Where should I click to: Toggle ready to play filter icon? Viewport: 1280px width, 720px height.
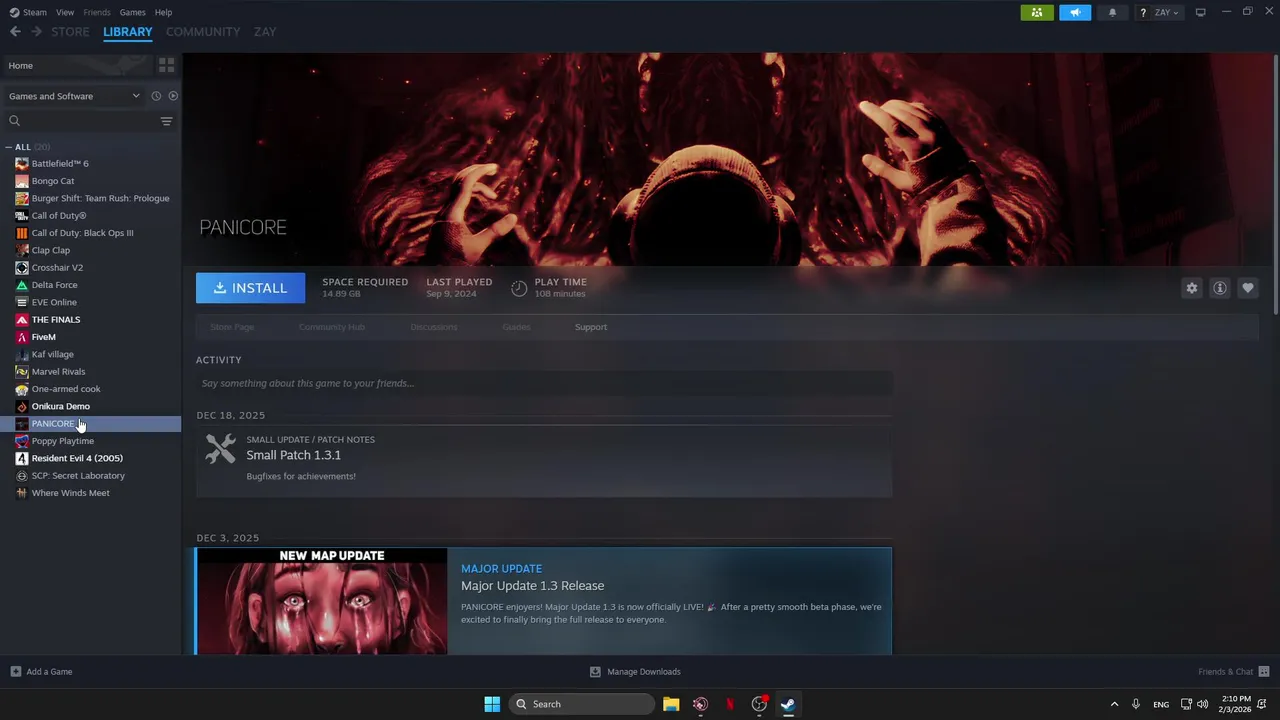coord(173,96)
